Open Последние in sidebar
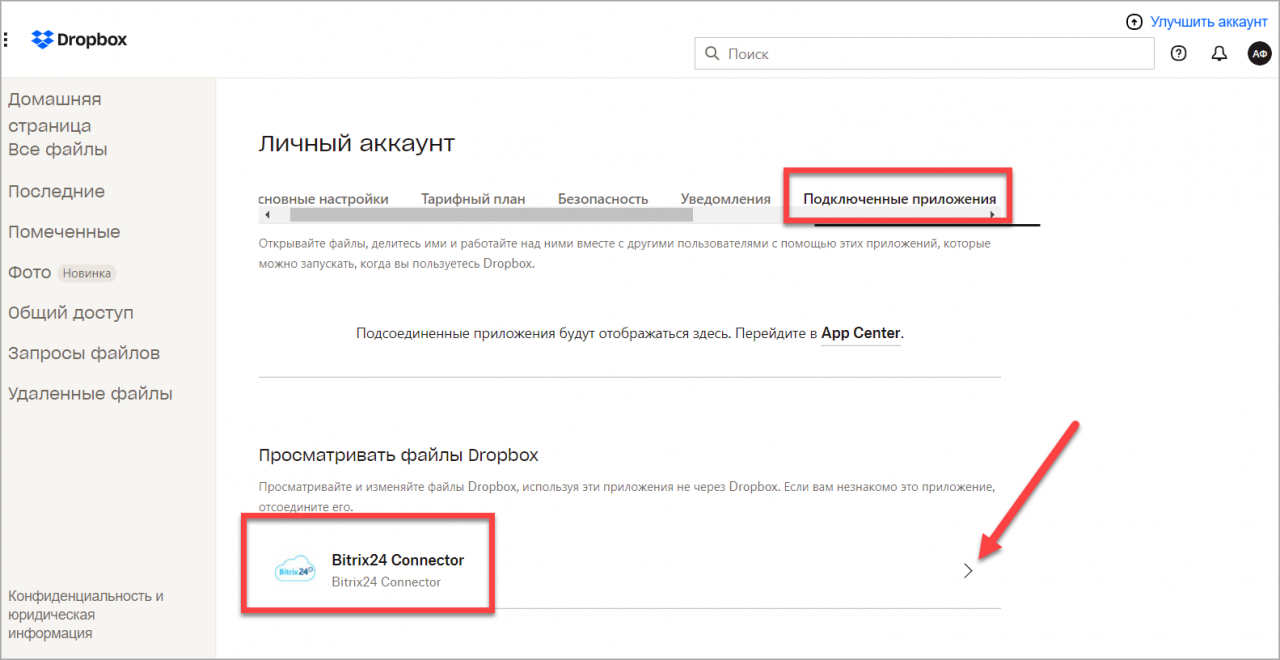1280x660 pixels. 56,191
